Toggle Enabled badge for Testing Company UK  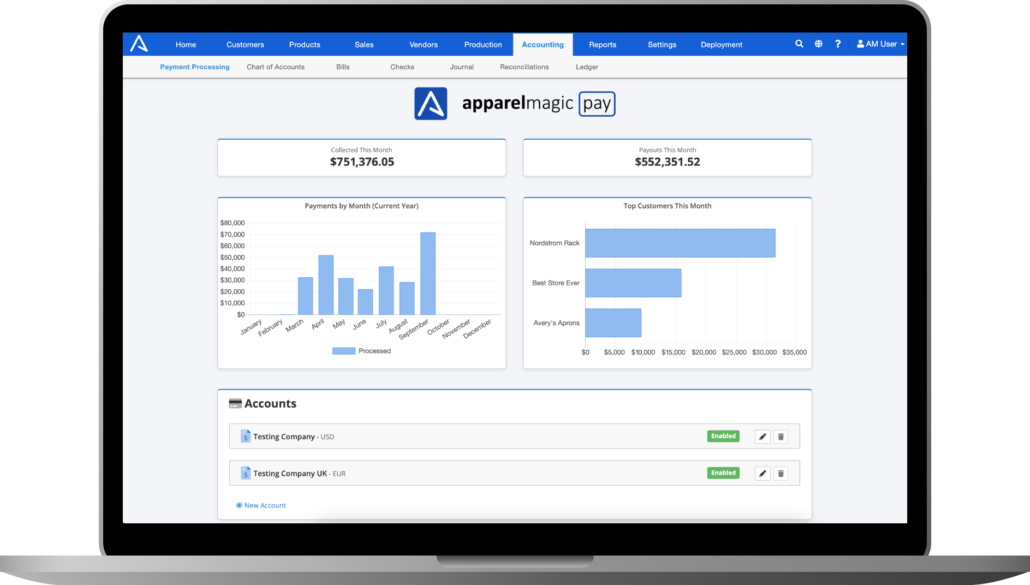tap(723, 473)
